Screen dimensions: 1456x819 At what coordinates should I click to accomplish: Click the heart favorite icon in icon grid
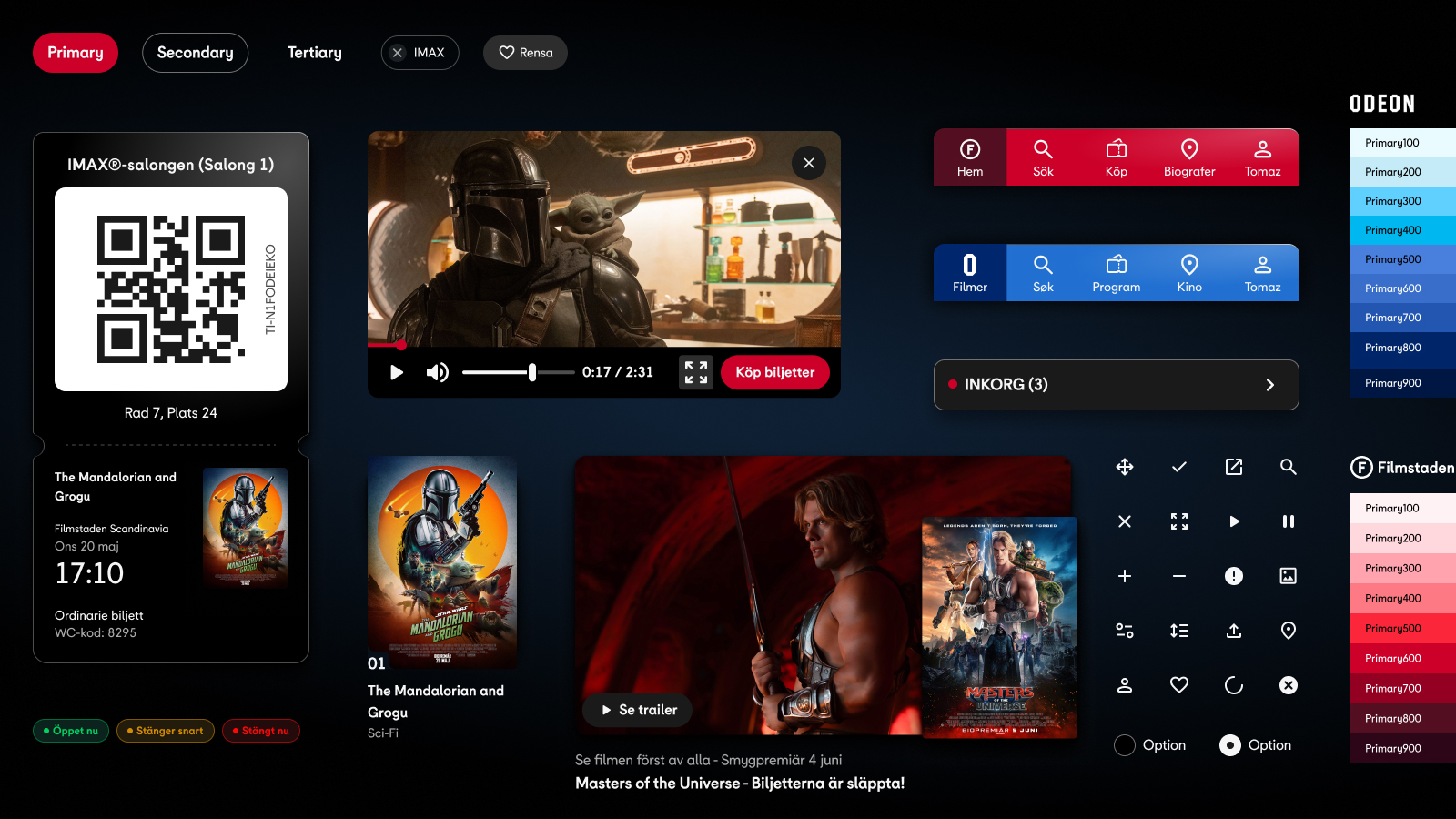[1179, 685]
